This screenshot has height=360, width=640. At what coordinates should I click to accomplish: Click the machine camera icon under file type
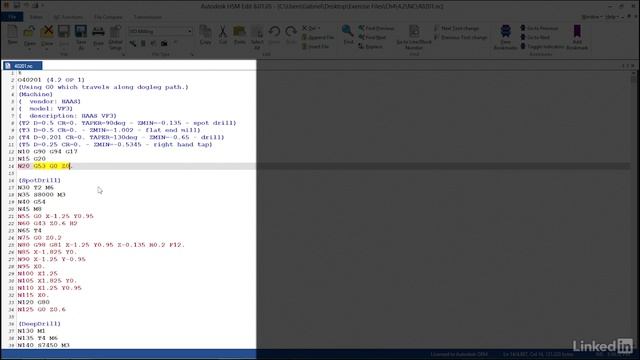click(x=164, y=43)
